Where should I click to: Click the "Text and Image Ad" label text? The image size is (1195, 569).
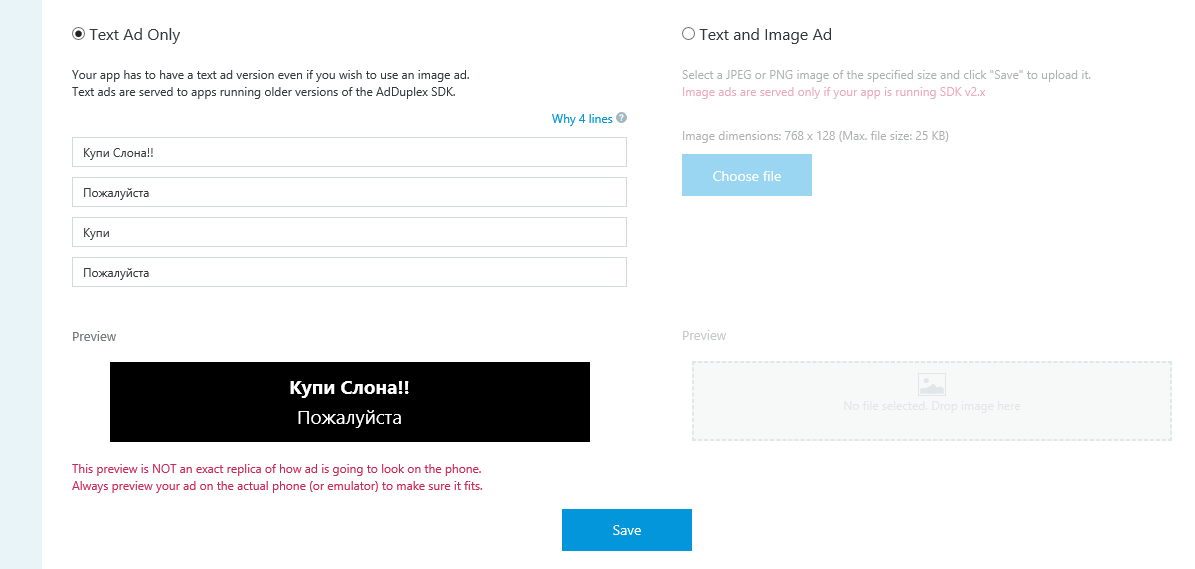pos(765,35)
